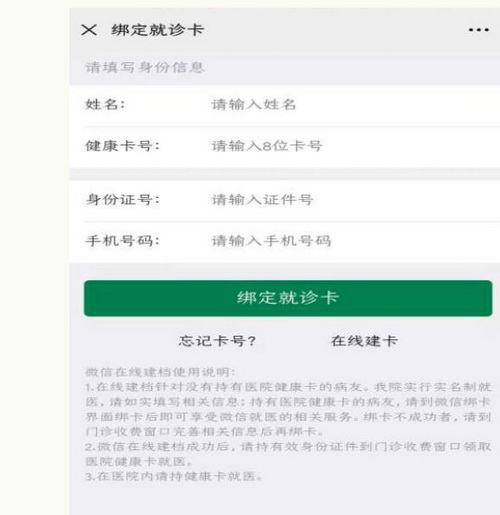Click the 绑定就诊卡 page title text

(158, 30)
